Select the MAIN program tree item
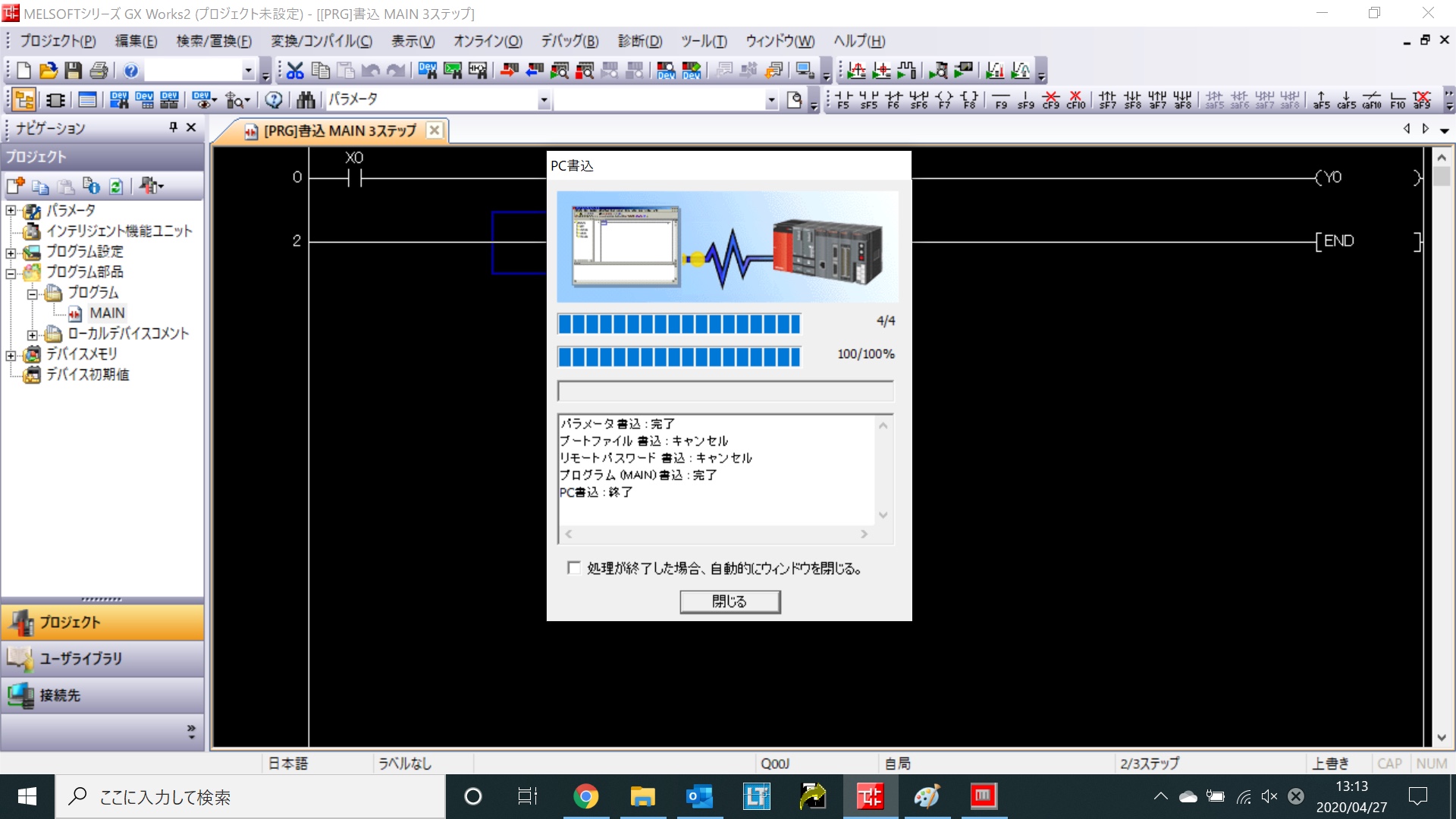This screenshot has width=1456, height=819. pyautogui.click(x=107, y=313)
